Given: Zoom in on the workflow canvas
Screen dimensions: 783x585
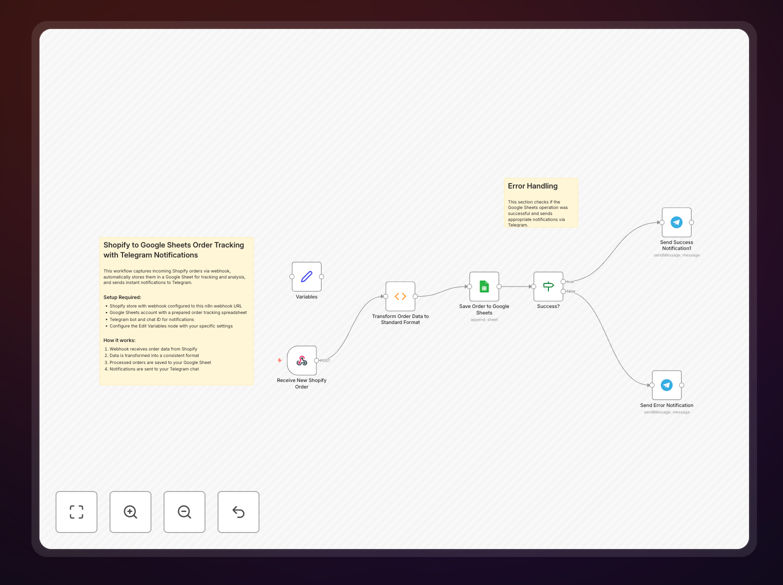Looking at the screenshot, I should click(x=130, y=512).
